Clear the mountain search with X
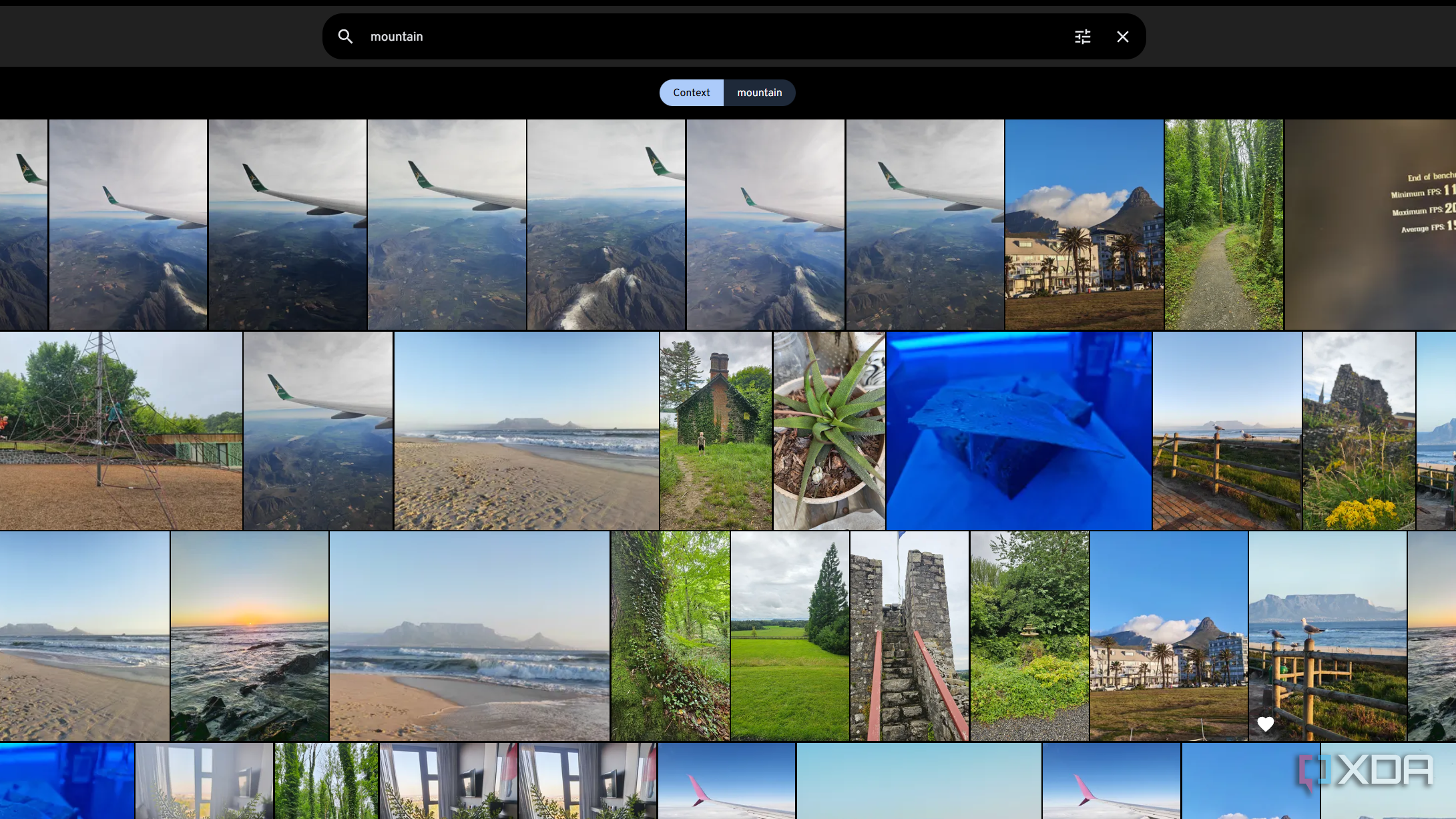Screen dimensions: 1456x819 pyautogui.click(x=1123, y=37)
